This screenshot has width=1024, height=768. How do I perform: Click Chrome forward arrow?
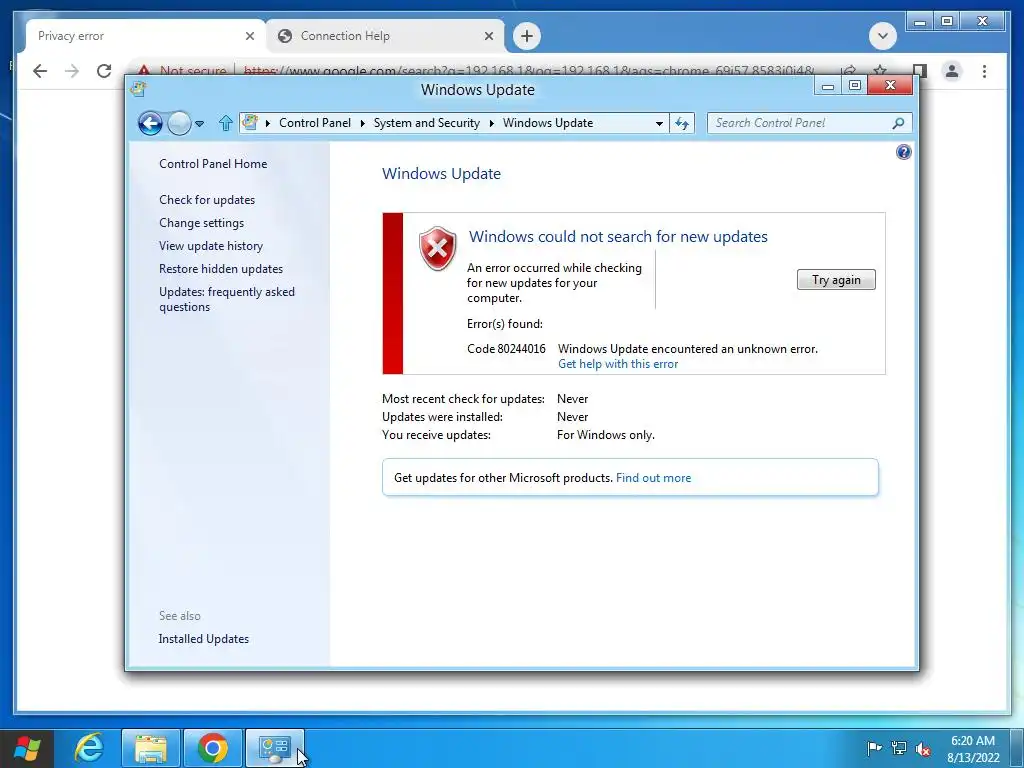point(72,71)
